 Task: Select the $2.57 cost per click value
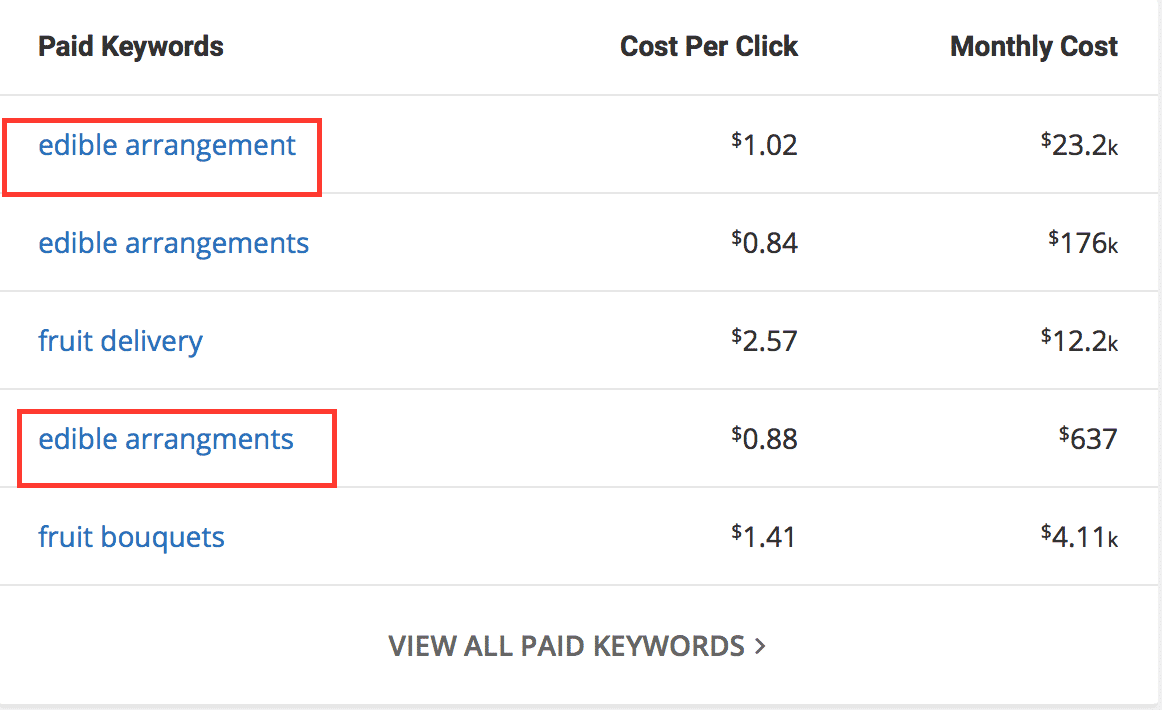[x=764, y=340]
